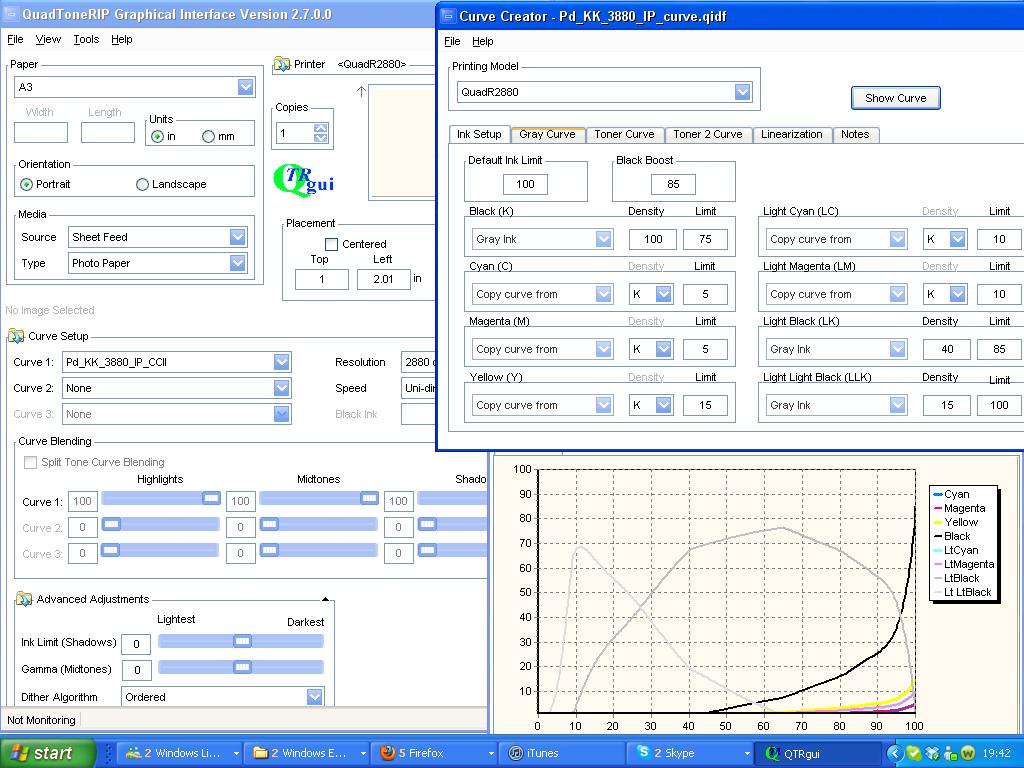1024x768 pixels.
Task: Click the Placement Top field
Action: pos(321,279)
